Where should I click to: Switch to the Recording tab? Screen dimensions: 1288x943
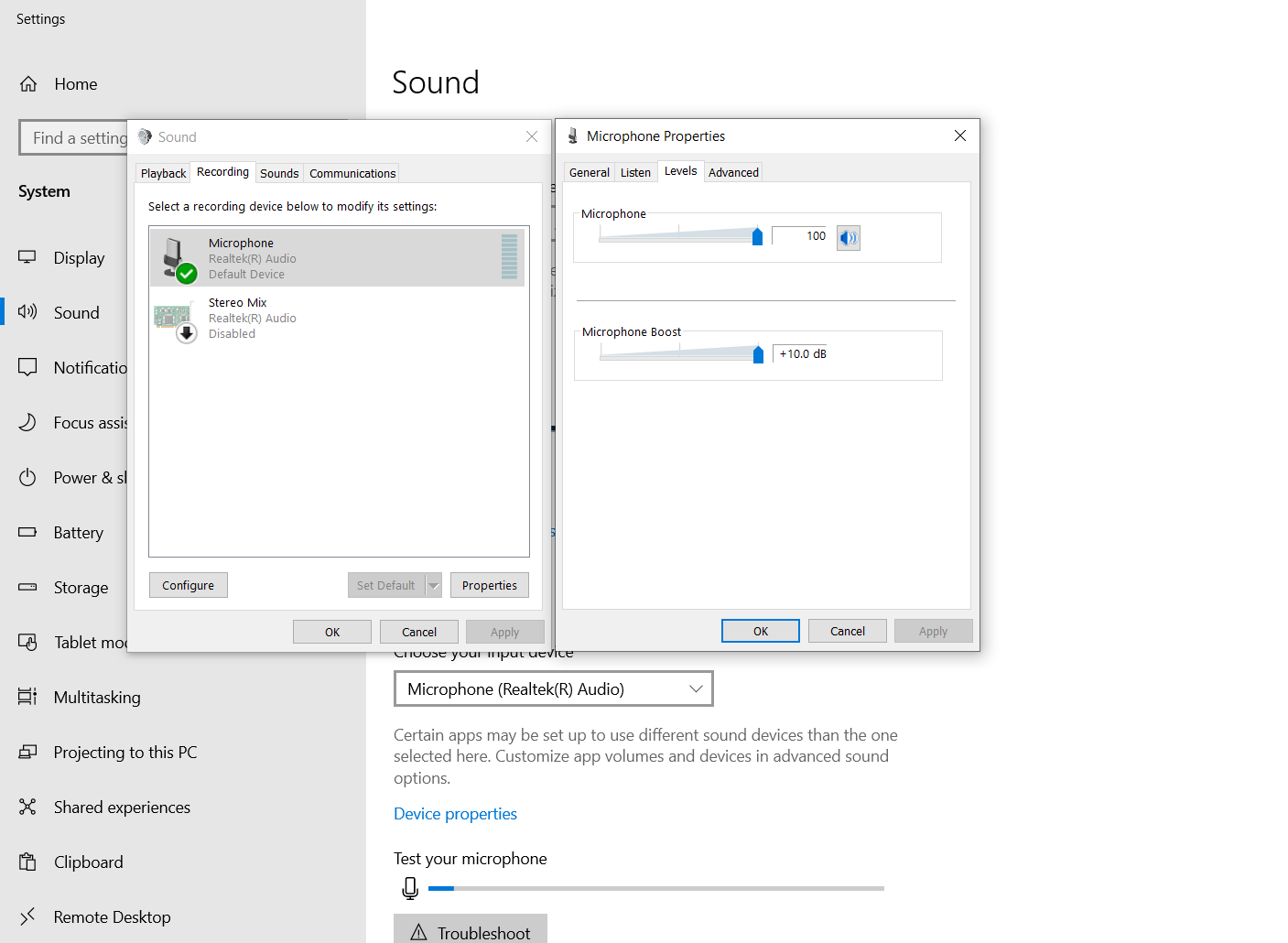pyautogui.click(x=222, y=172)
